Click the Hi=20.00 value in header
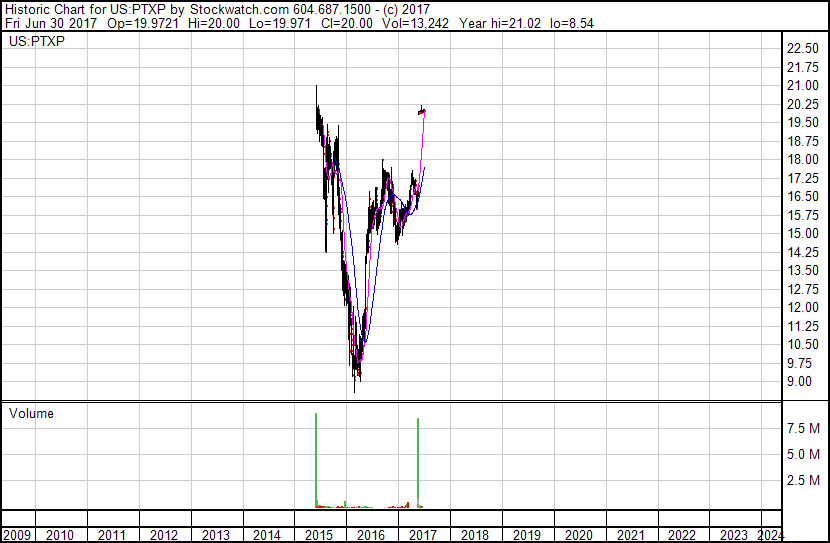 (x=213, y=23)
